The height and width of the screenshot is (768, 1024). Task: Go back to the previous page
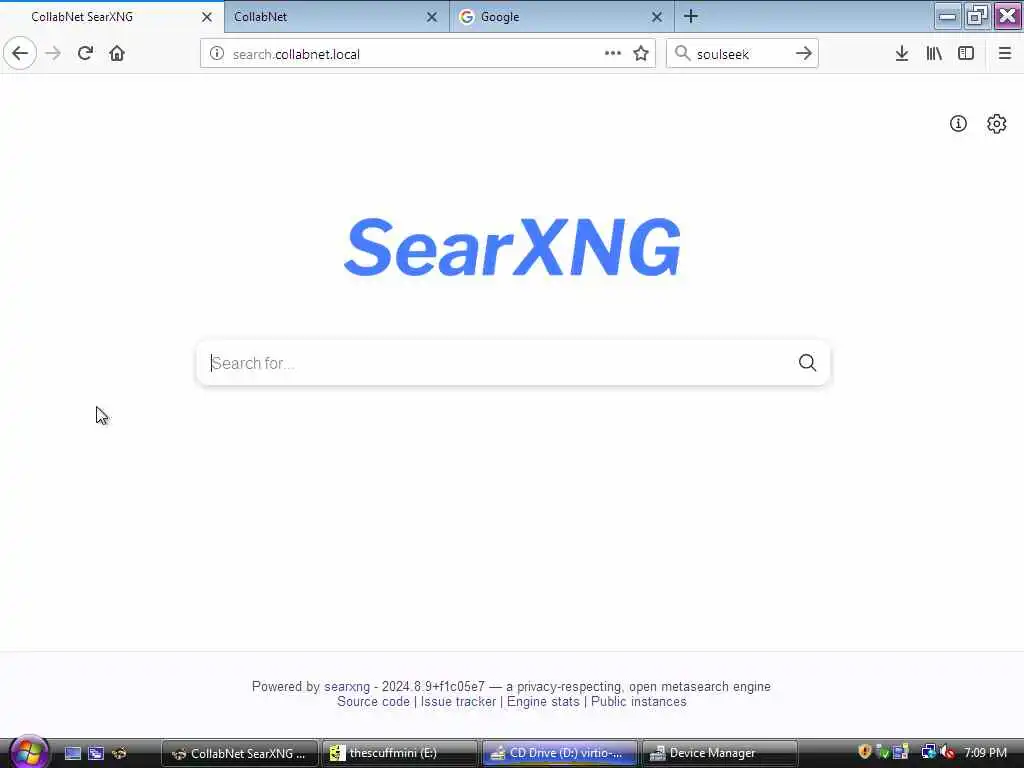pos(20,54)
